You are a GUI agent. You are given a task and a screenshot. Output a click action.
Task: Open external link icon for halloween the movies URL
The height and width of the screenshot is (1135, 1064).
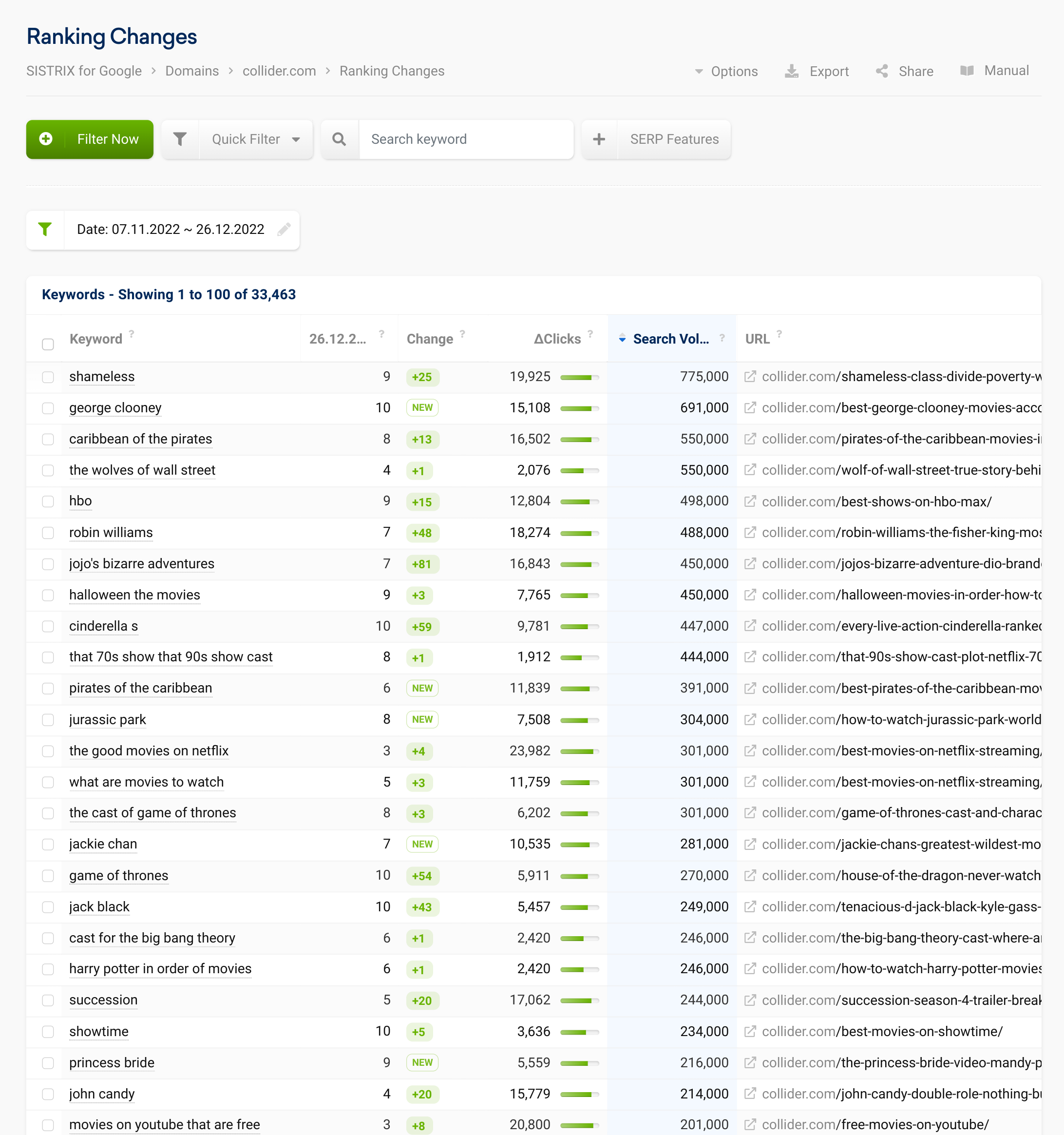[x=751, y=595]
